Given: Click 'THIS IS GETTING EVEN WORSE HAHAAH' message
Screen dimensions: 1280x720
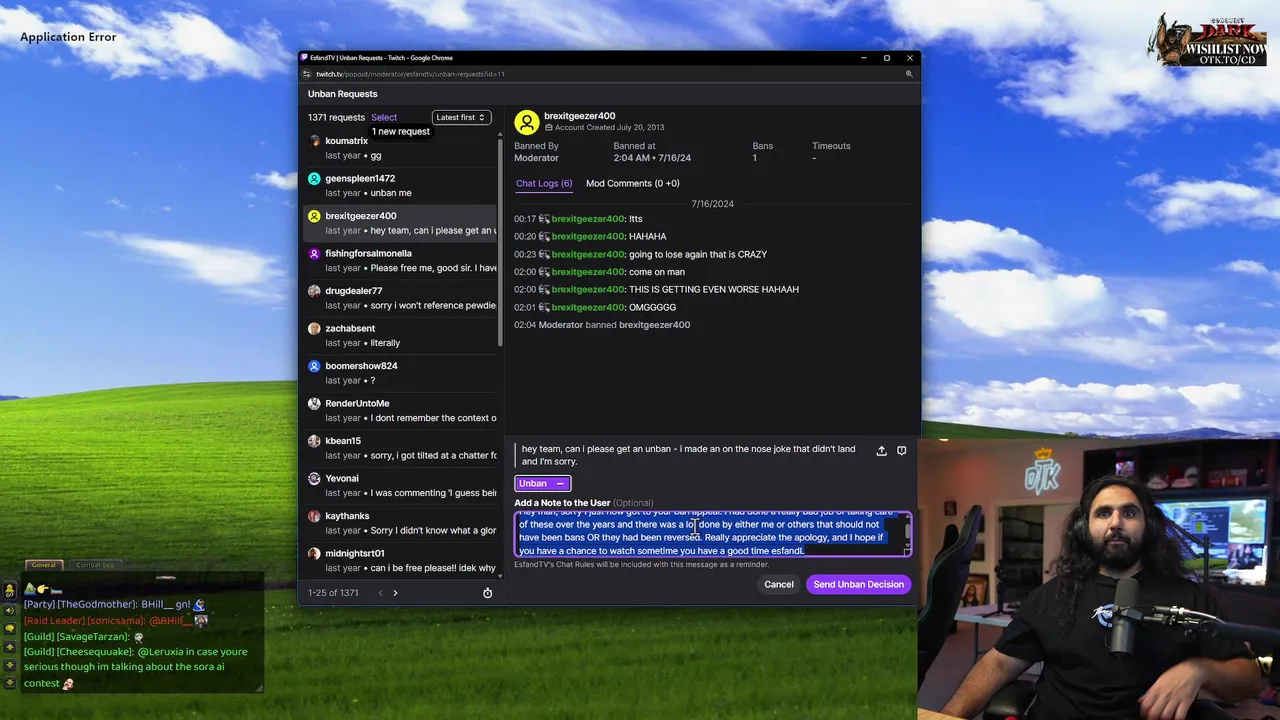Looking at the screenshot, I should 714,289.
